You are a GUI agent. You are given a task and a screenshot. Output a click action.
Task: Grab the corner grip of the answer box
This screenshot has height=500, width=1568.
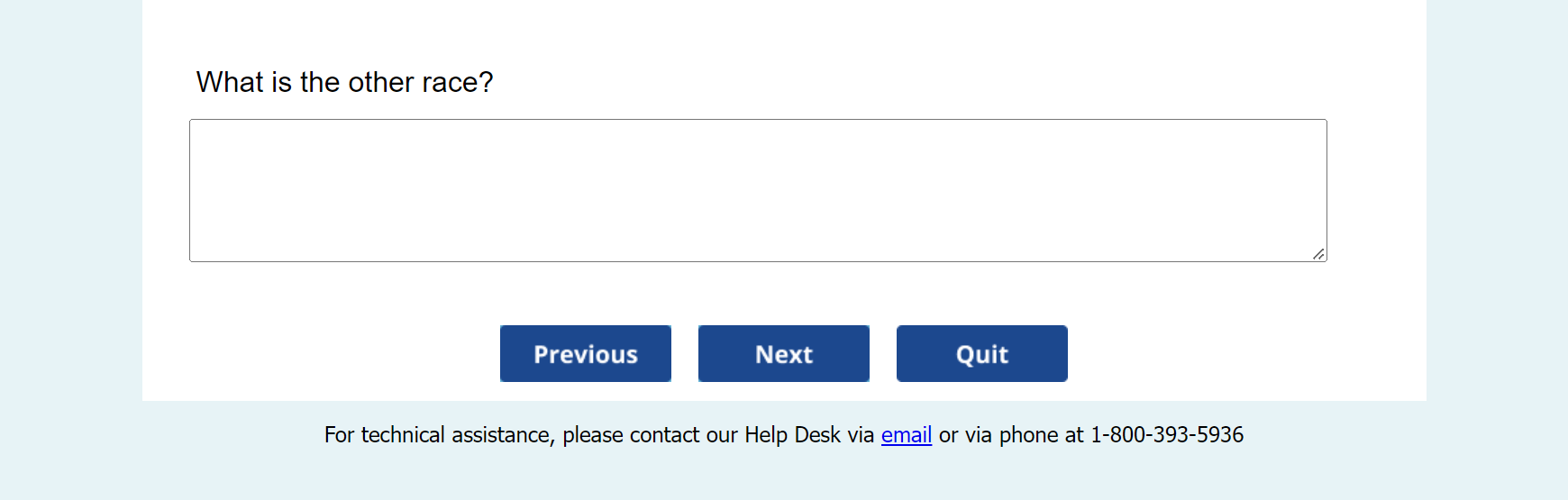coord(1318,254)
